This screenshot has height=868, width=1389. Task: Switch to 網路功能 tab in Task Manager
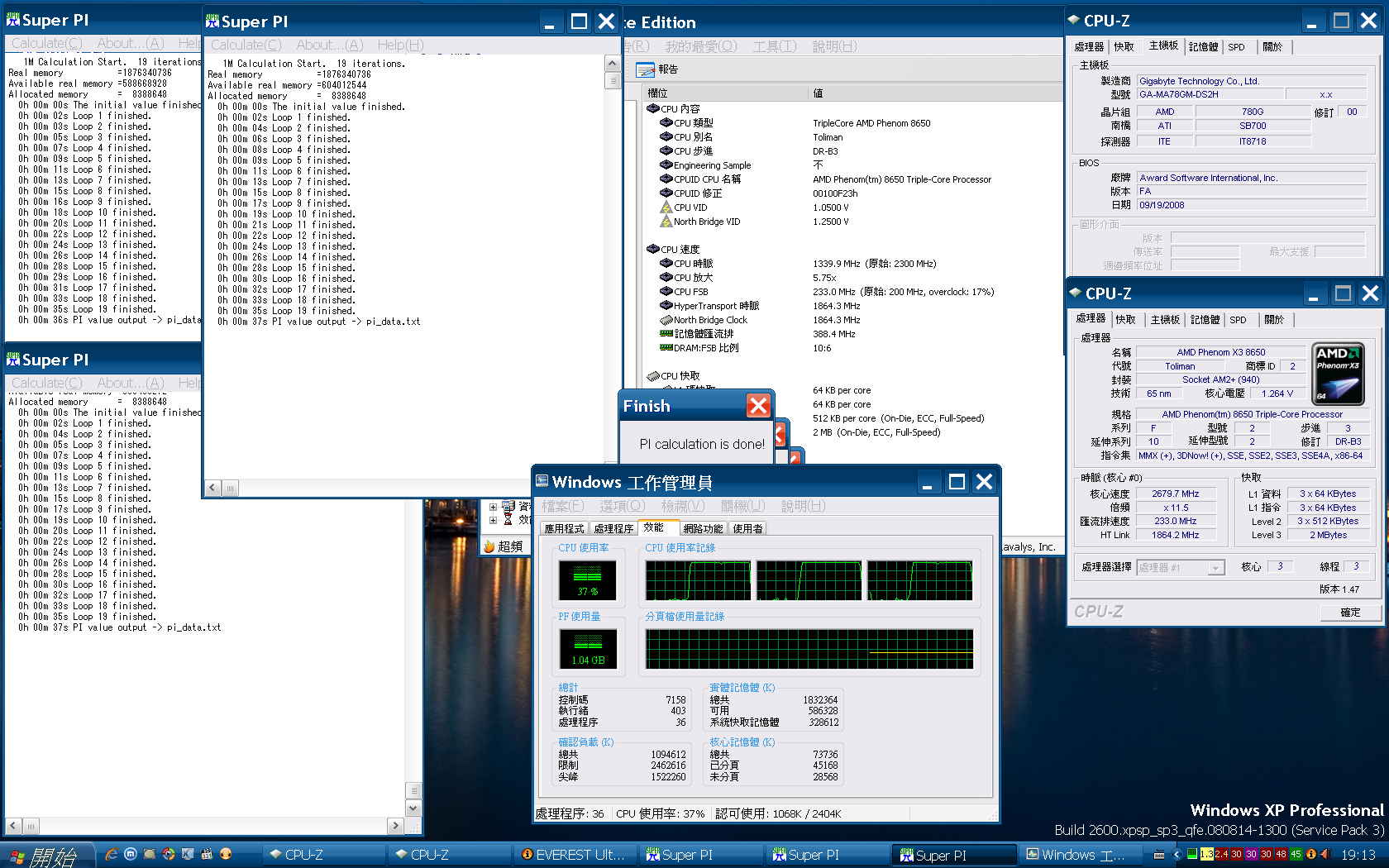coord(703,528)
